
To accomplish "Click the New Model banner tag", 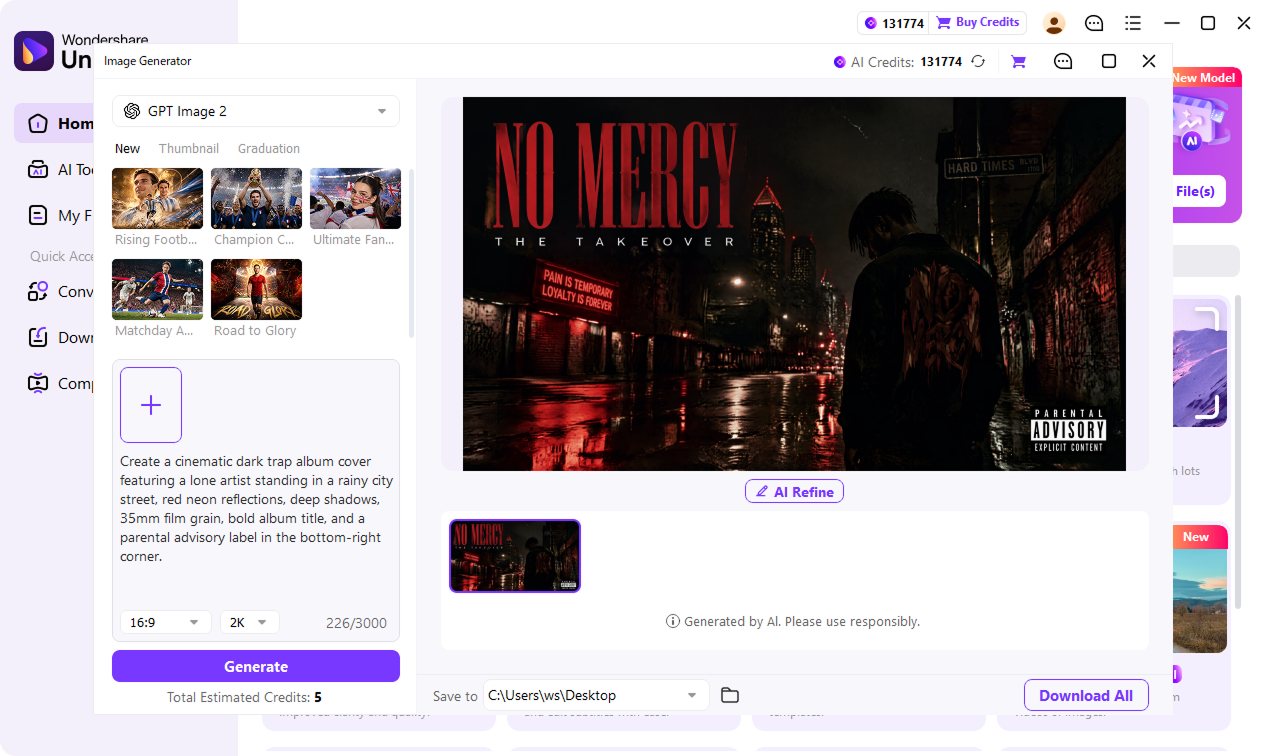I will [1204, 77].
